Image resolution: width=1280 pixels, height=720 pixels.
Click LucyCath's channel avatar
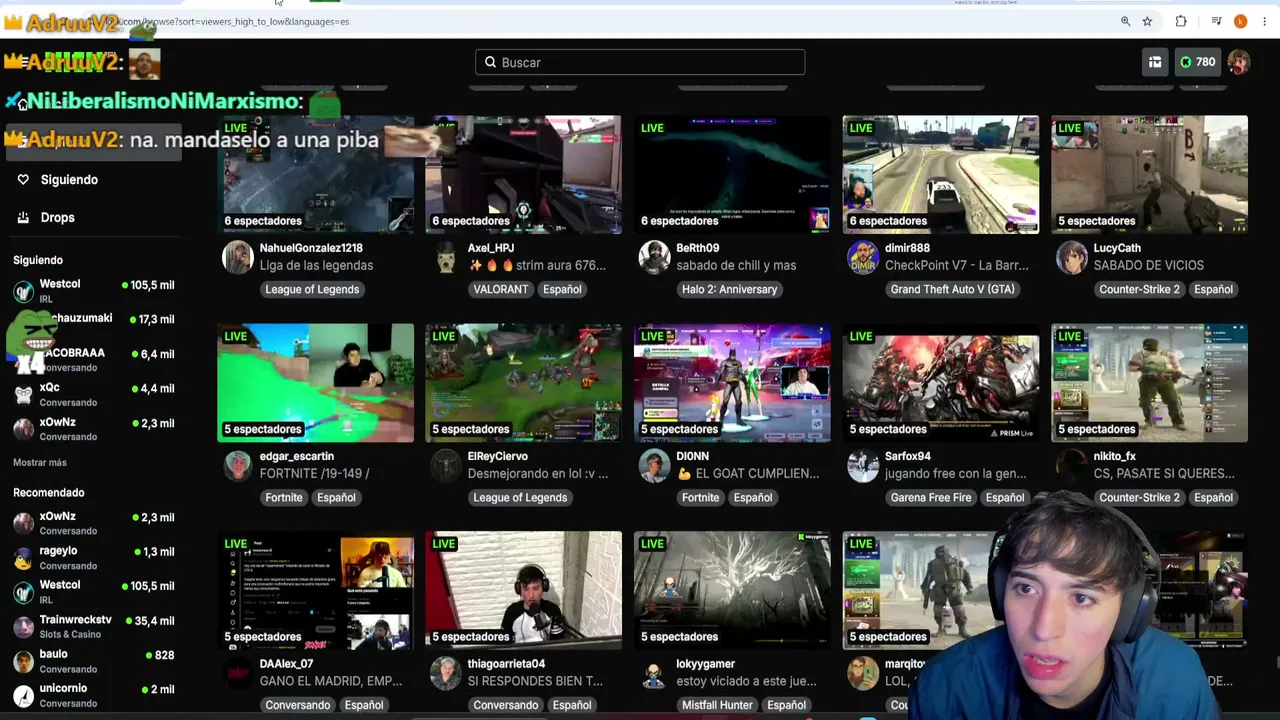pos(1072,257)
